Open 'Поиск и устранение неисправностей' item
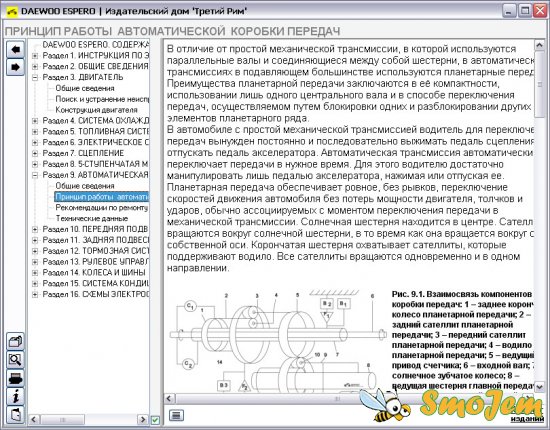 (x=102, y=99)
